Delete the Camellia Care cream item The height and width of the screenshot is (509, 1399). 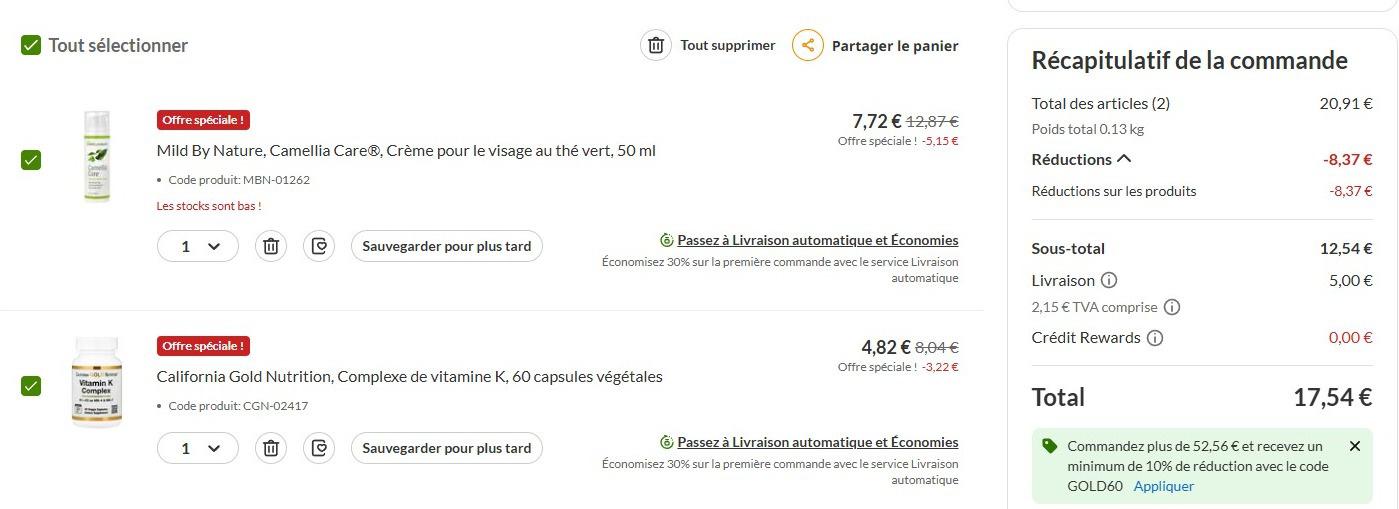click(x=270, y=246)
